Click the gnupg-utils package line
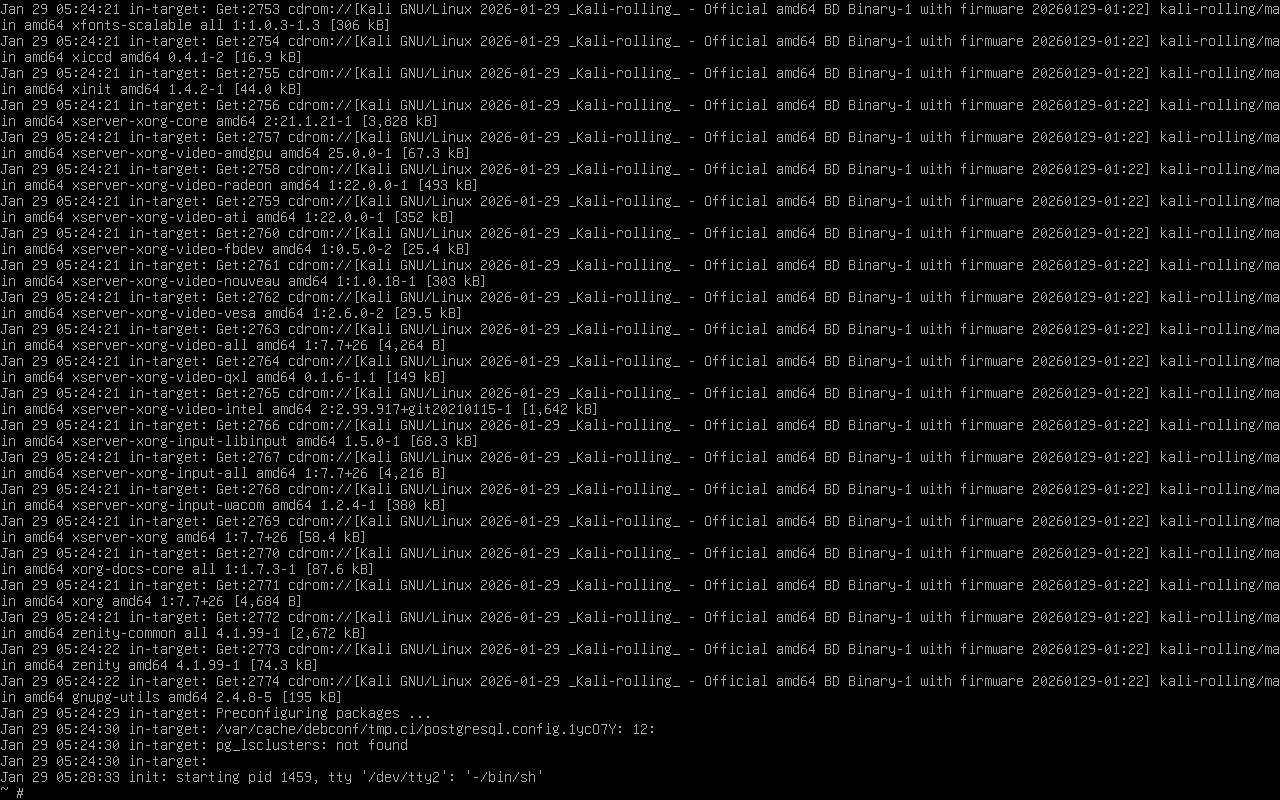The image size is (1280, 800). point(171,697)
